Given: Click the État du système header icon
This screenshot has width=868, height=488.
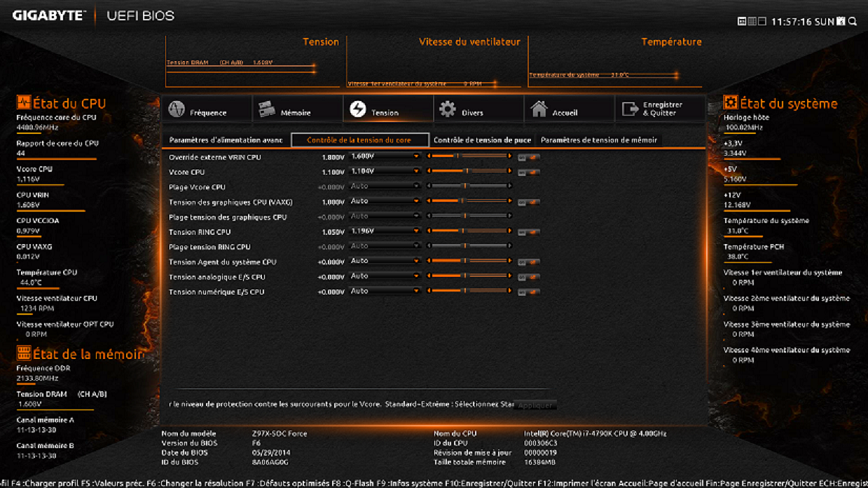Looking at the screenshot, I should [x=730, y=102].
